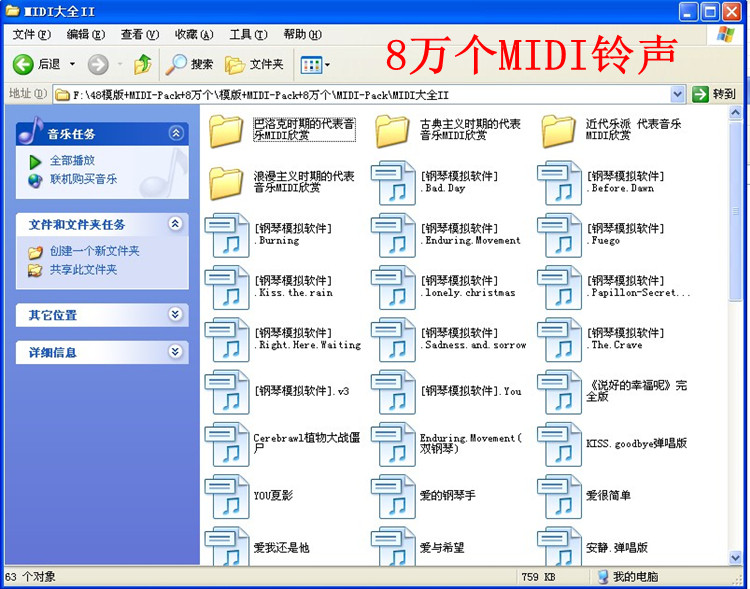Open the 帮助(H) menu

tap(302, 34)
